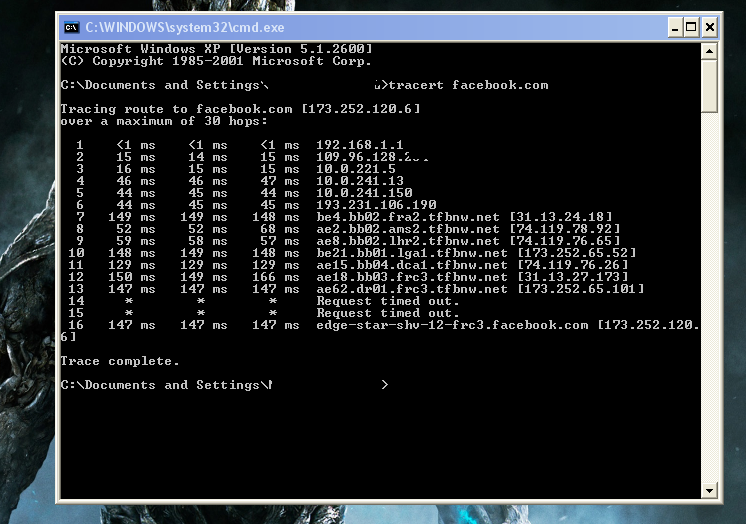
Task: Click the IP address 10.0.241.13
Action: click(x=360, y=181)
